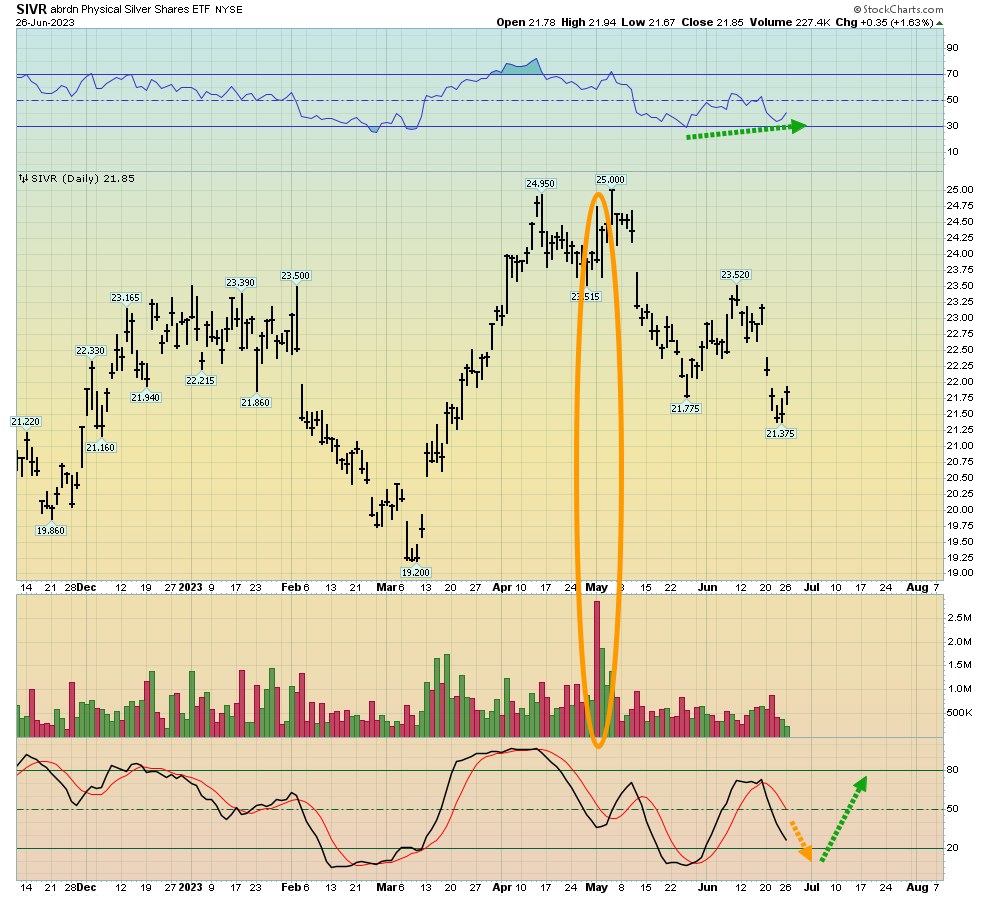
Task: Click the Low 21.67 value
Action: pyautogui.click(x=648, y=22)
